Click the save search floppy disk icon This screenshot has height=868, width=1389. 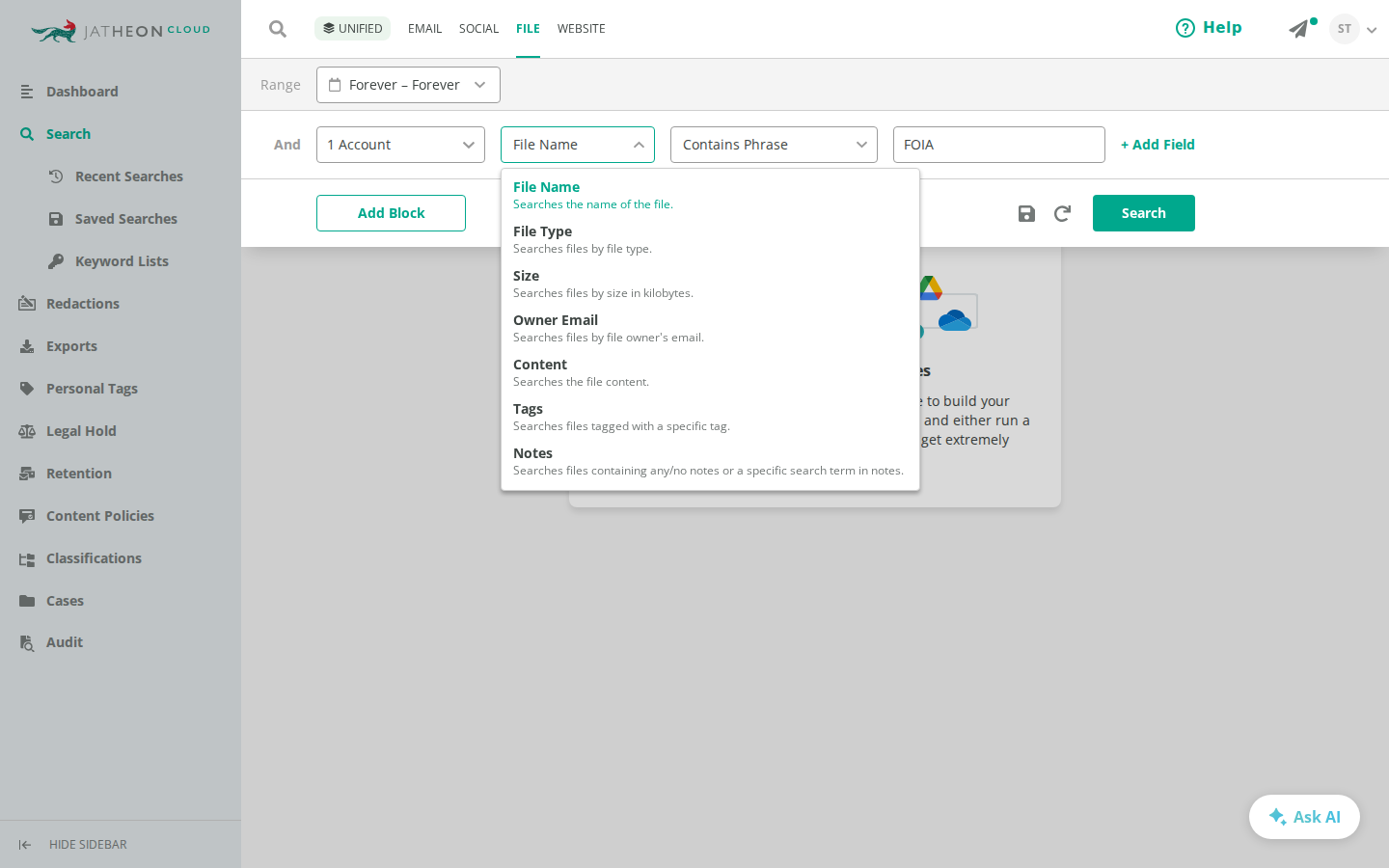(x=1026, y=213)
